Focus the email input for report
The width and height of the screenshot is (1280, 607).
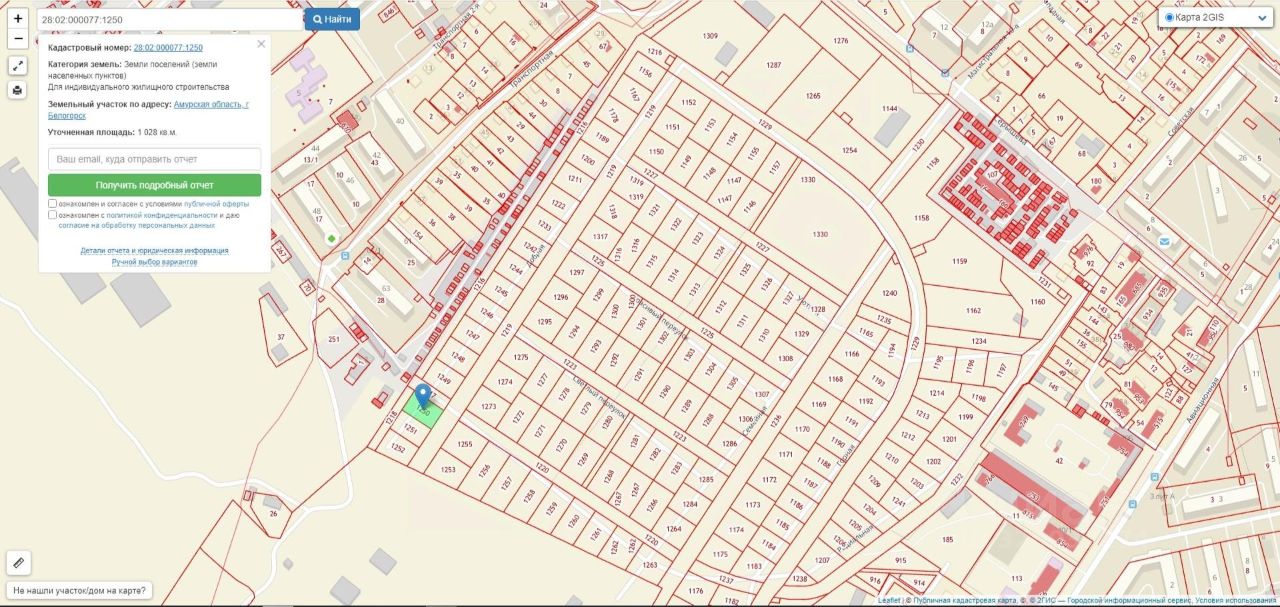[155, 159]
